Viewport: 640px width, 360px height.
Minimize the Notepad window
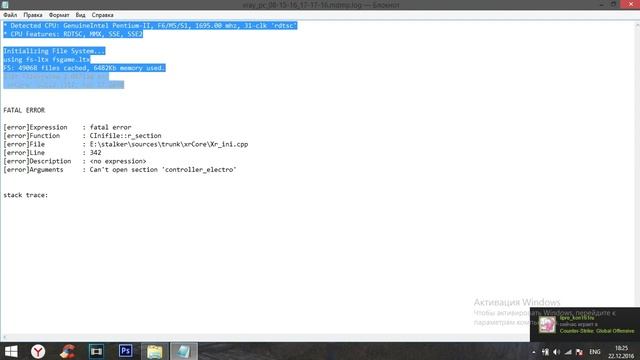tap(602, 4)
